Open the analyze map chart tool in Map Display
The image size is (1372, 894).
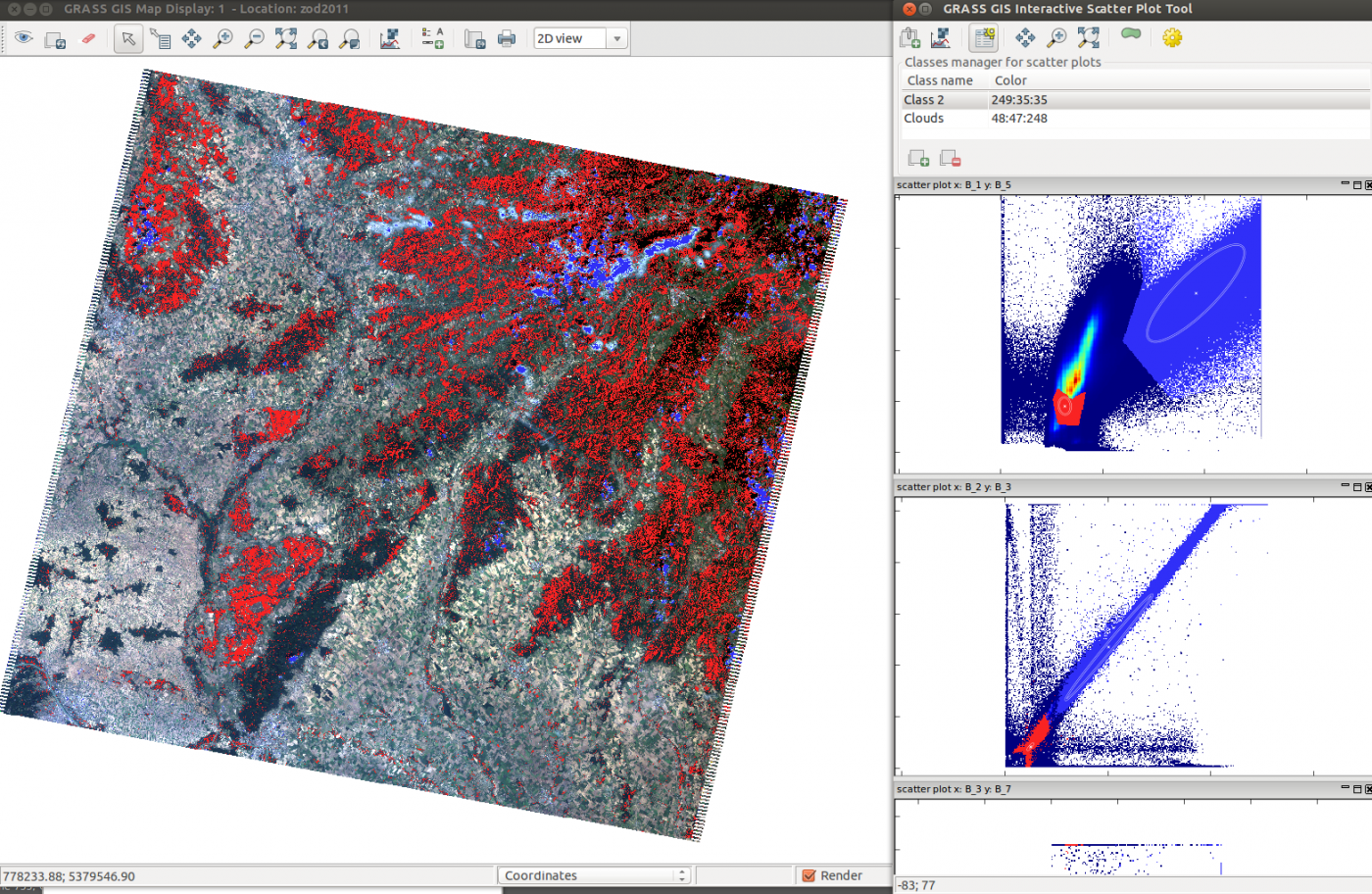click(x=390, y=38)
